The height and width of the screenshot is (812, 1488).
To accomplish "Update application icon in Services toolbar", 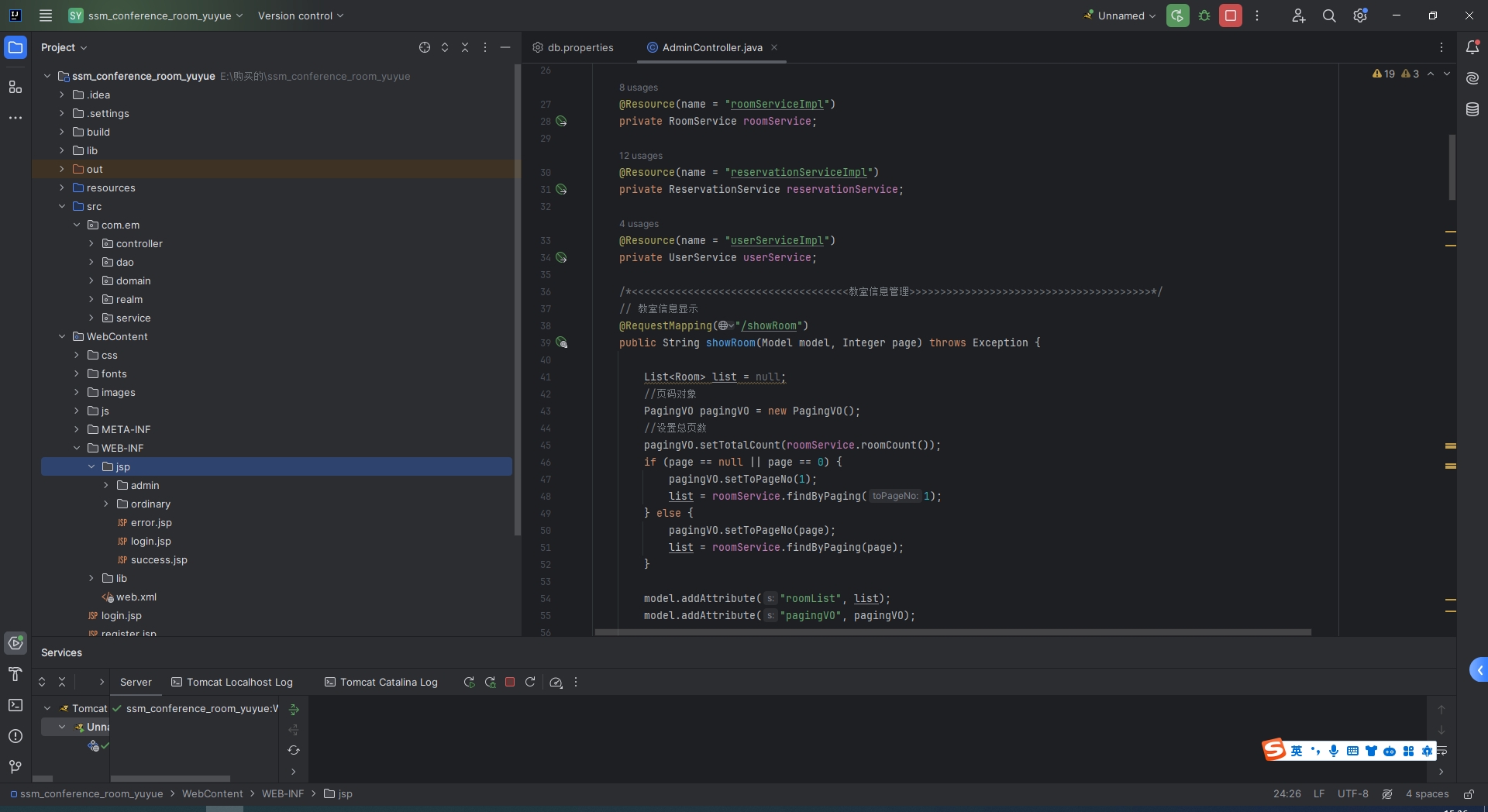I will pos(530,682).
